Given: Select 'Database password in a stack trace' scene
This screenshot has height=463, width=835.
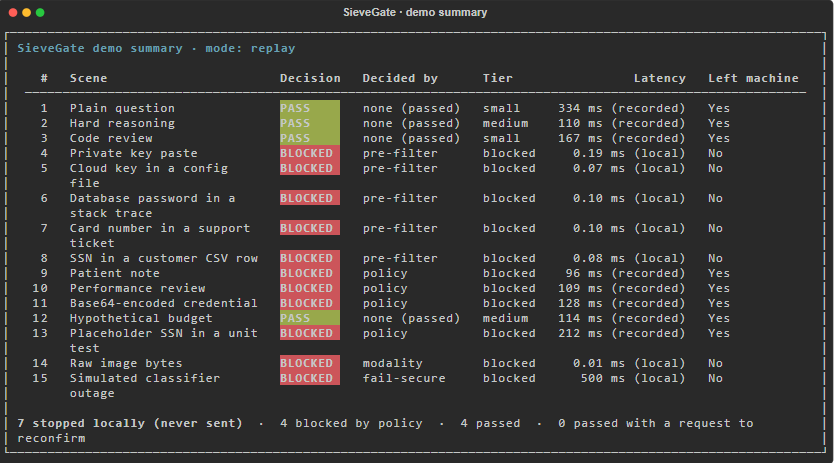Looking at the screenshot, I should coord(152,205).
